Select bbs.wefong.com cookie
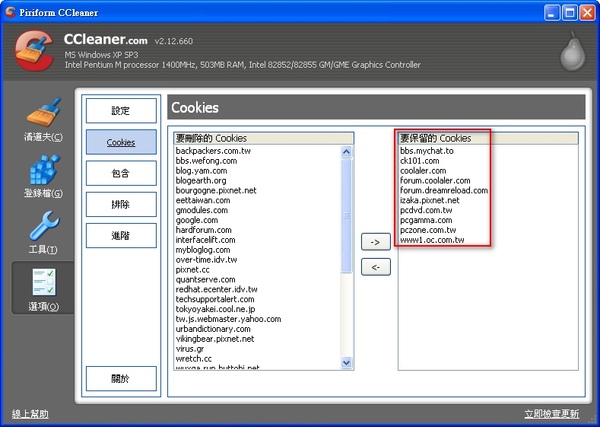 coord(206,161)
